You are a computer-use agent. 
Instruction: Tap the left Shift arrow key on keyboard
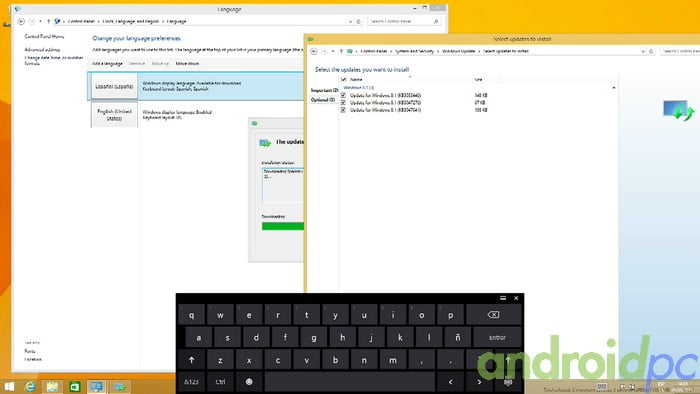192,360
